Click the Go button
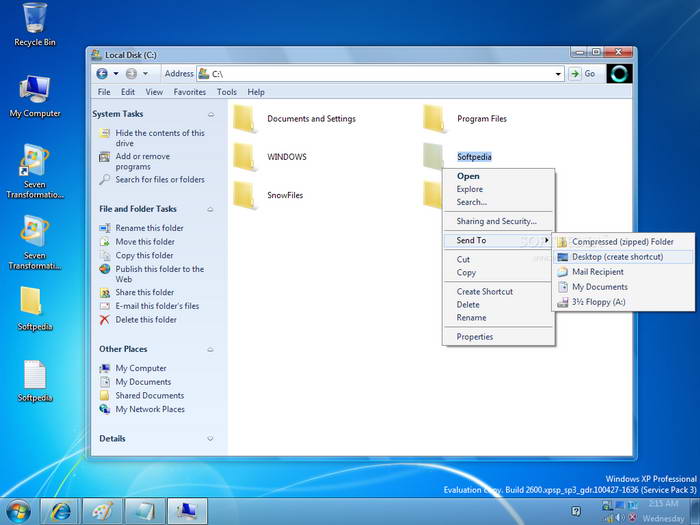 [x=583, y=74]
